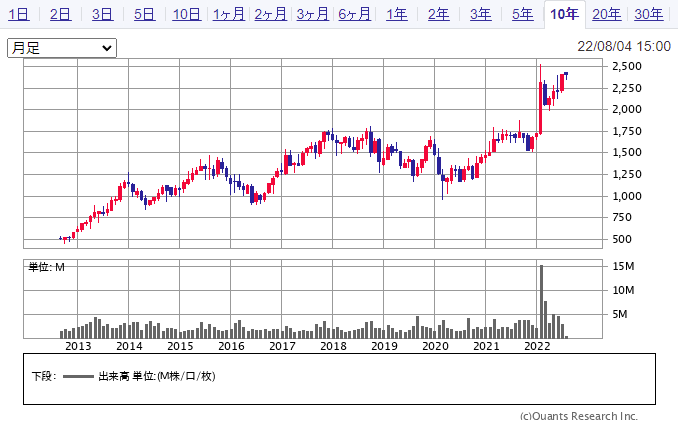
Task: Click the 1,500 price axis label
Action: click(x=627, y=153)
